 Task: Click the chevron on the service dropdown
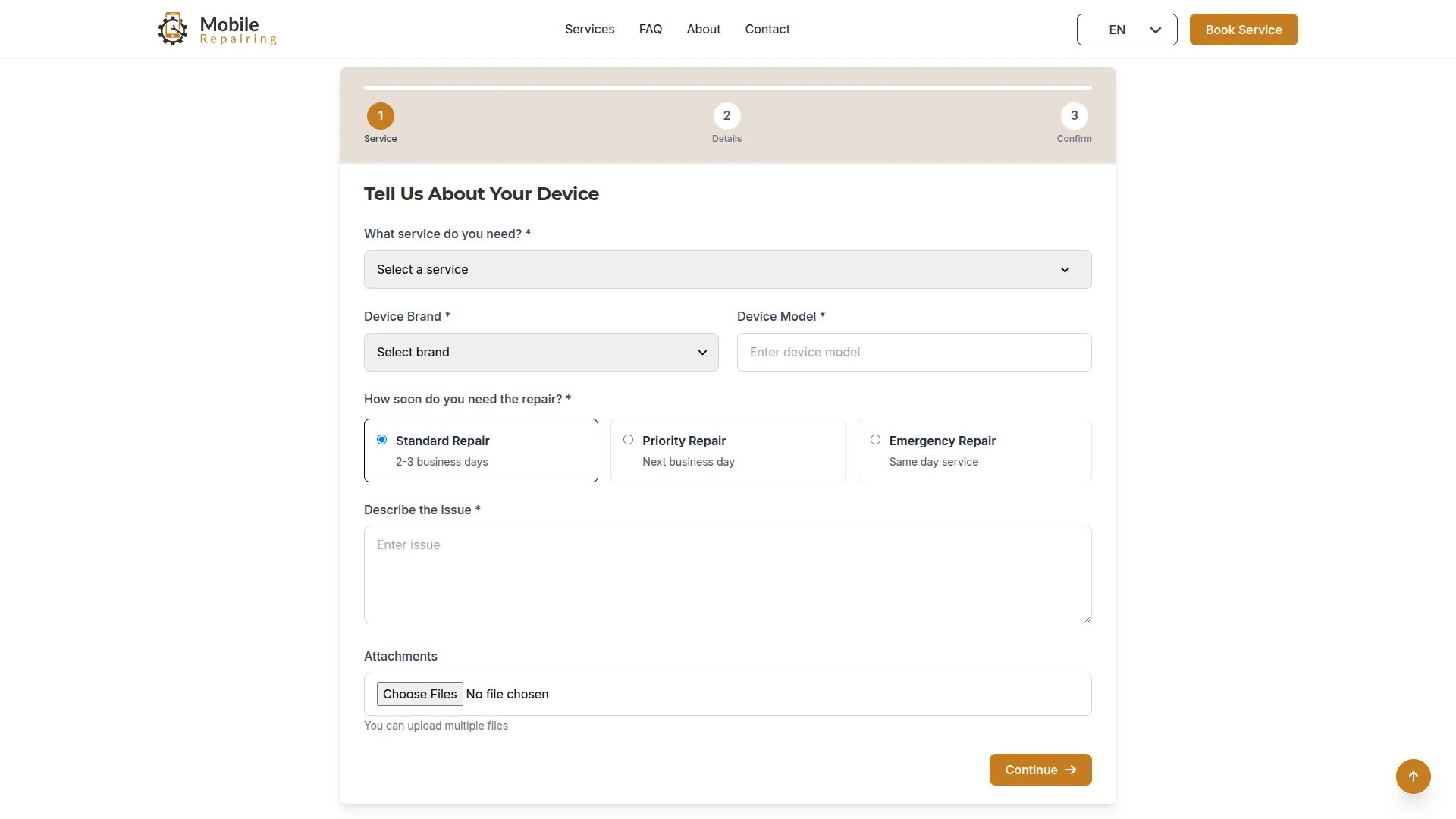pos(1064,269)
